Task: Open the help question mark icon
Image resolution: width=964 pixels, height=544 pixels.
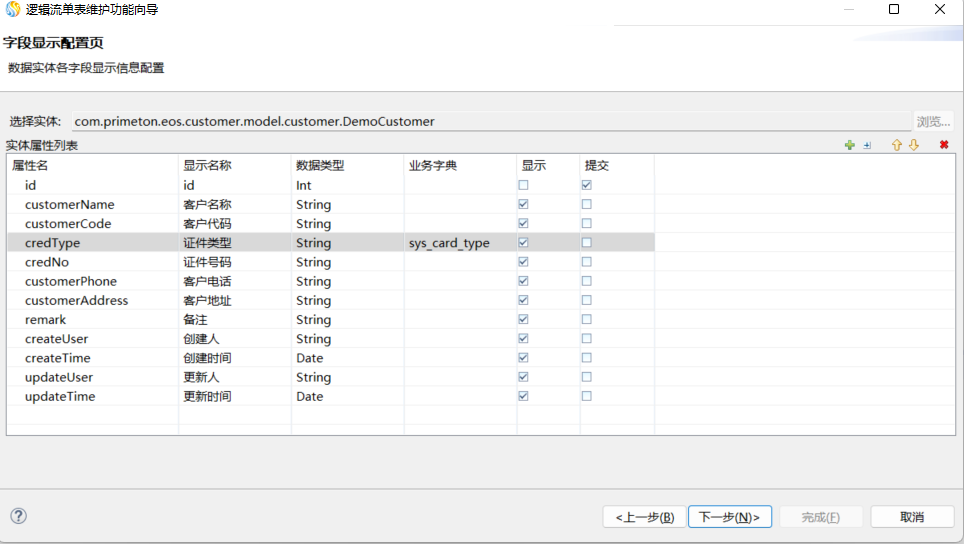Action: click(x=18, y=516)
